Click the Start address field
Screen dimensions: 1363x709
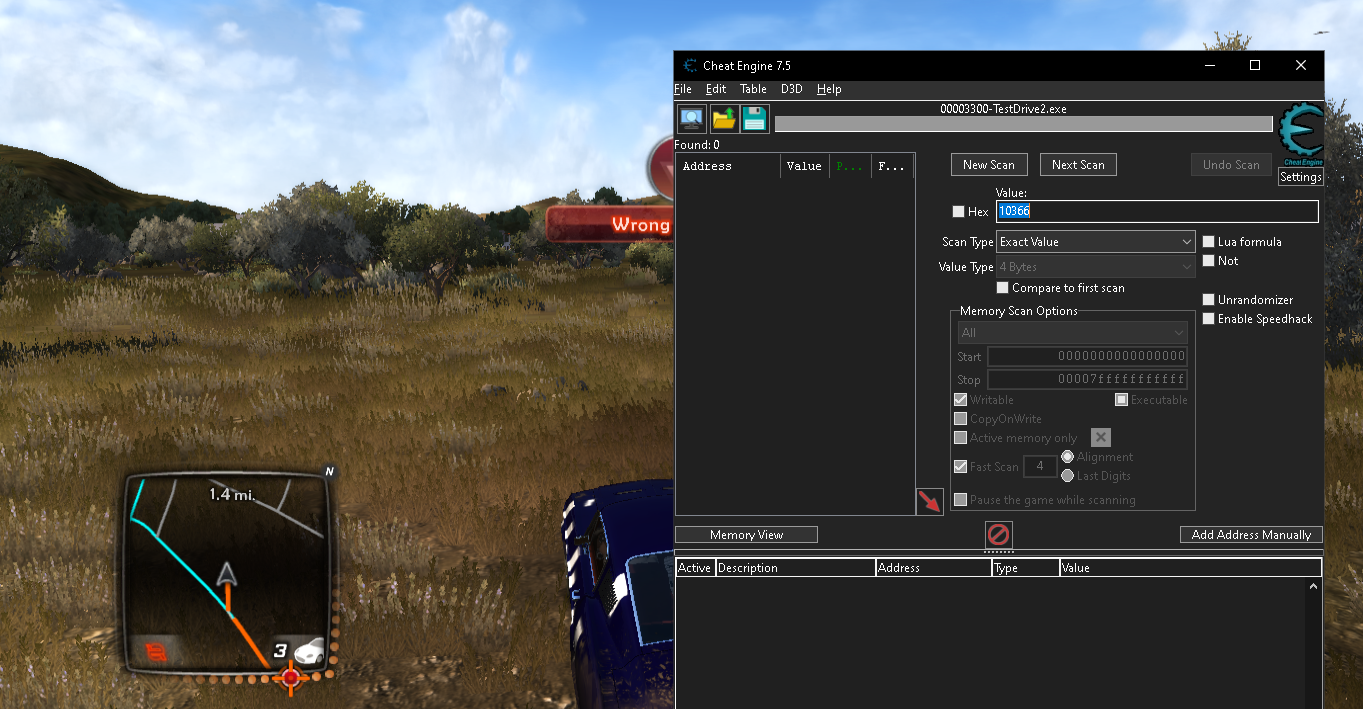point(1087,357)
